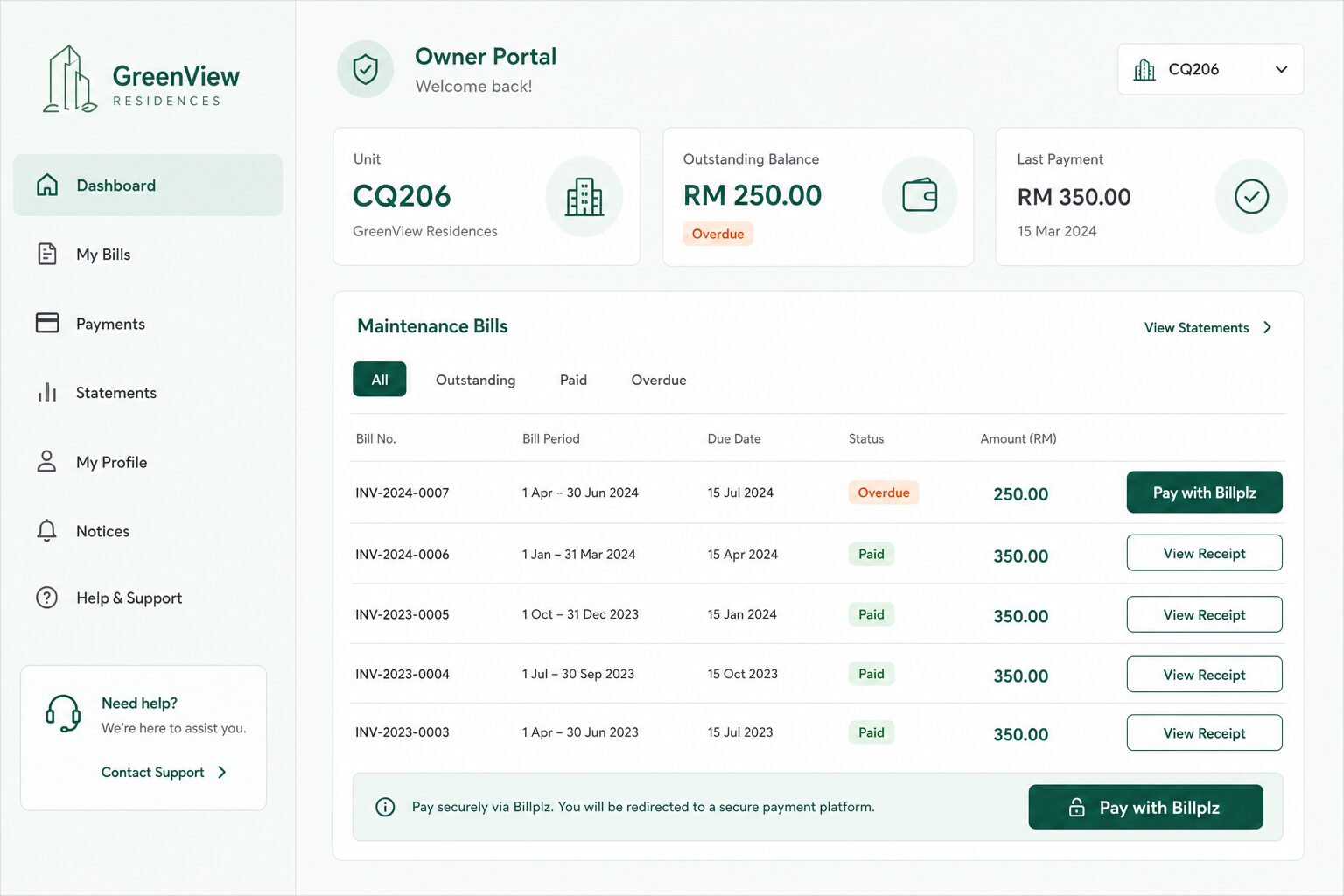
Task: Click the Bill Period column header
Action: tap(550, 438)
